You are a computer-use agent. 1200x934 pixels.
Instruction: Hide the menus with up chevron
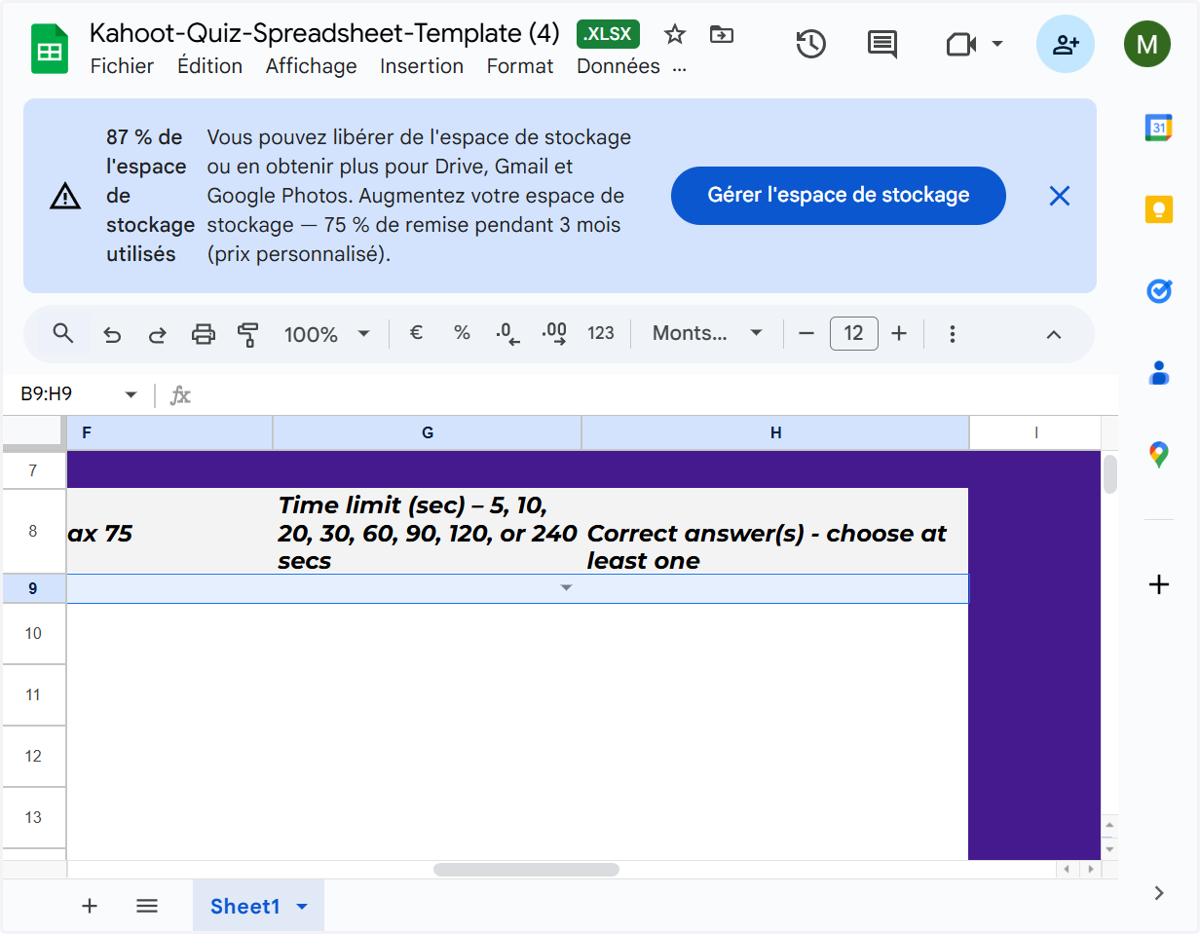pos(1053,334)
